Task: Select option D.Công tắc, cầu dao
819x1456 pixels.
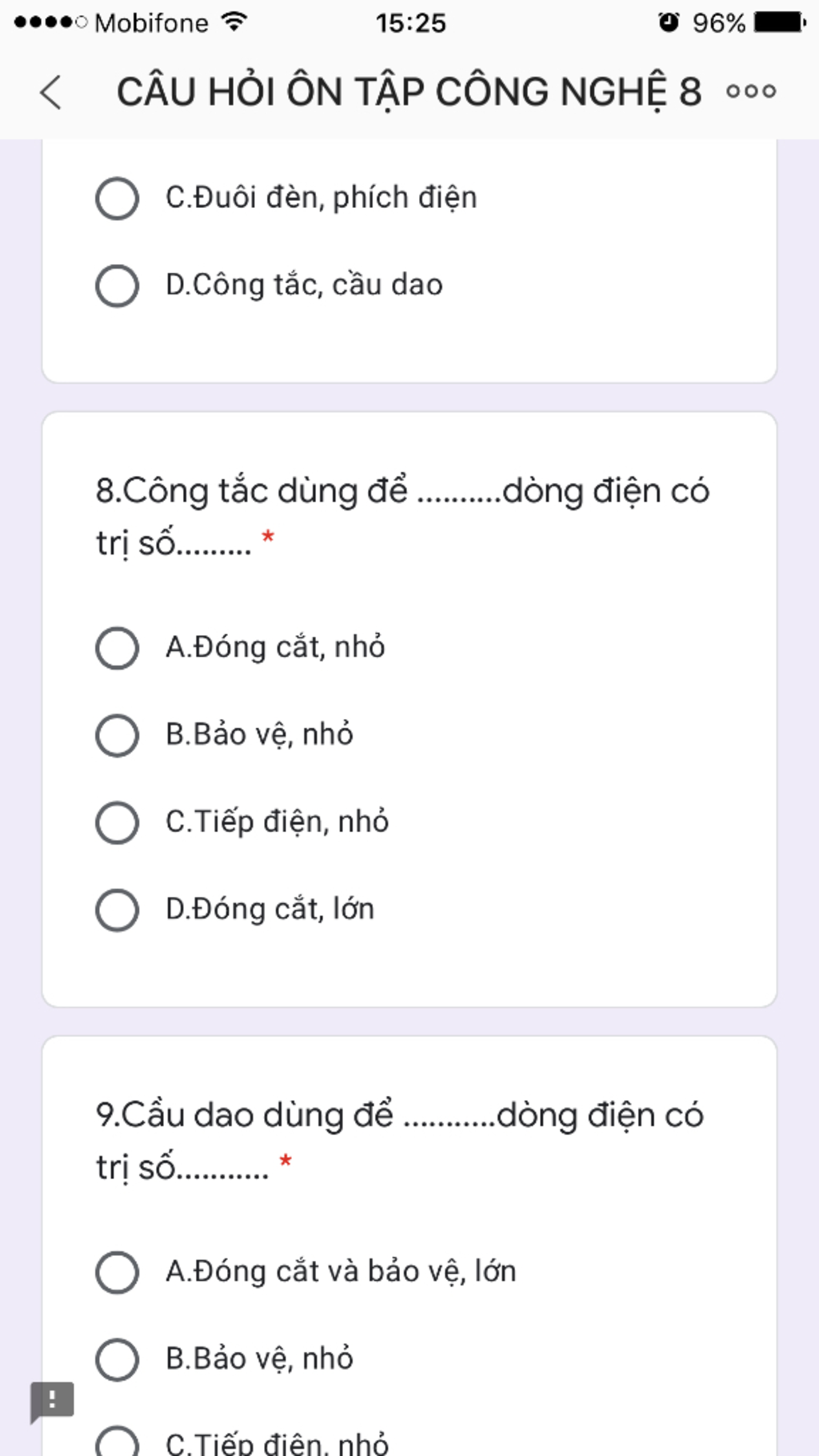Action: click(118, 286)
